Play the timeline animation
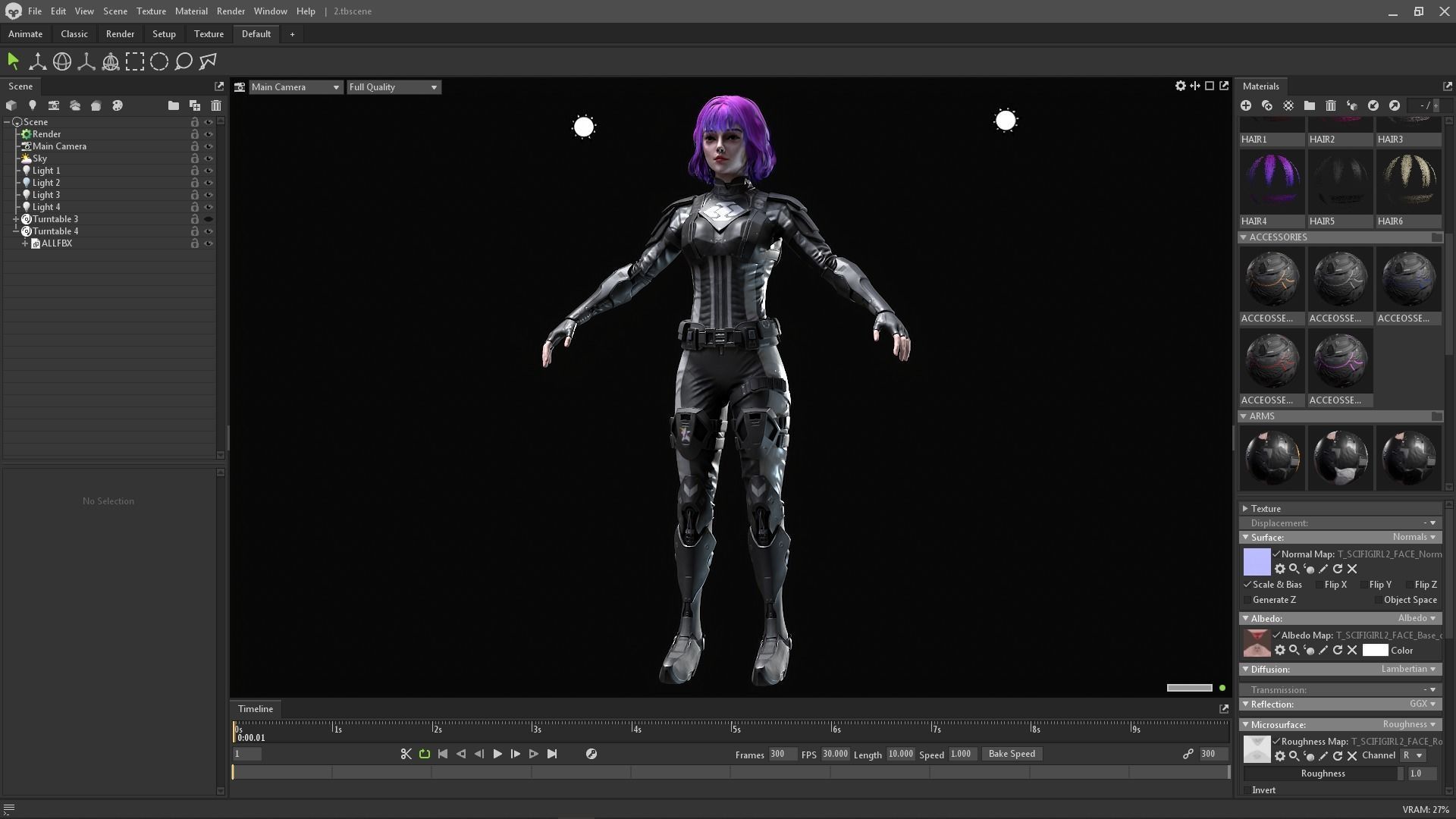The height and width of the screenshot is (819, 1456). point(497,754)
